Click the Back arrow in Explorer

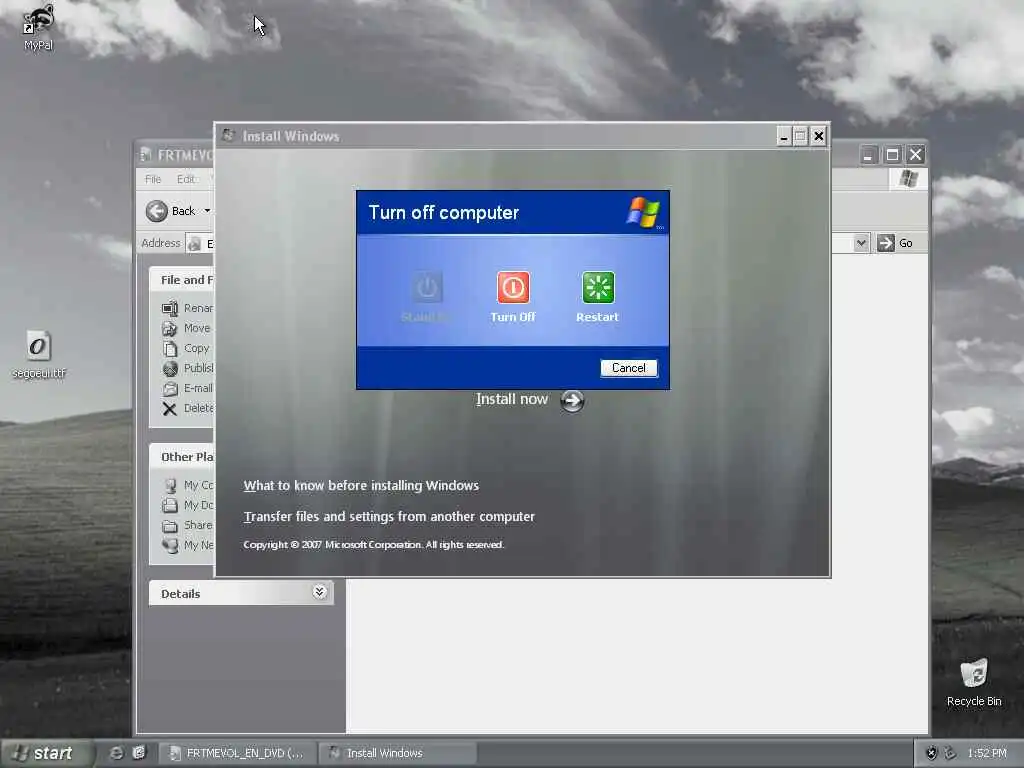click(157, 211)
